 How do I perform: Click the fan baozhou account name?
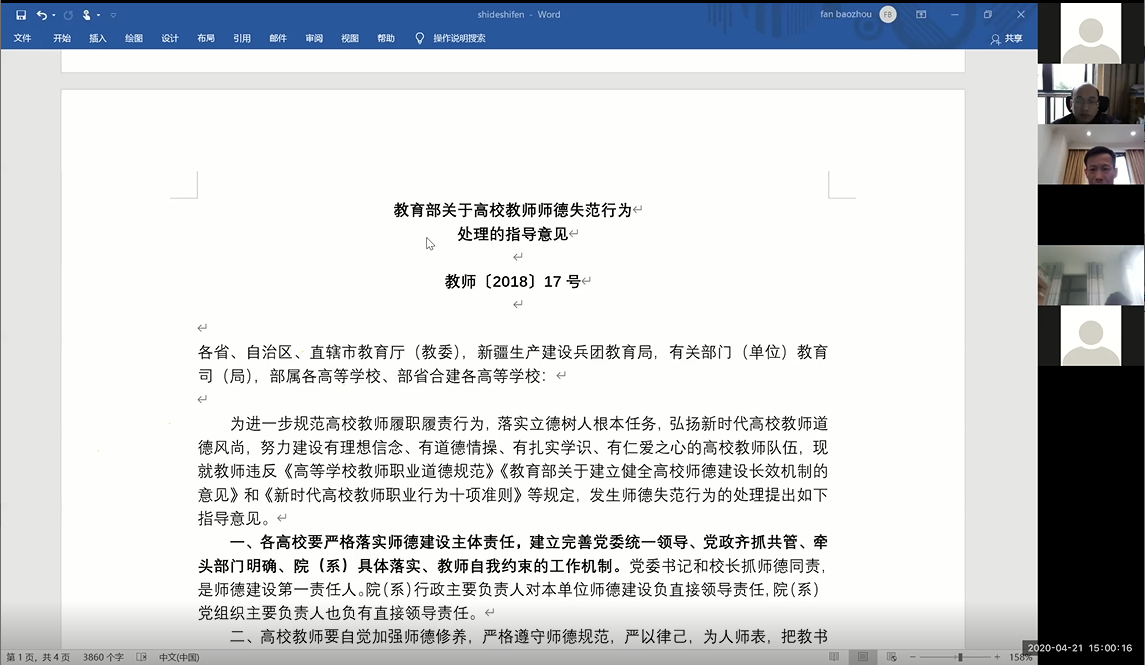pos(846,14)
